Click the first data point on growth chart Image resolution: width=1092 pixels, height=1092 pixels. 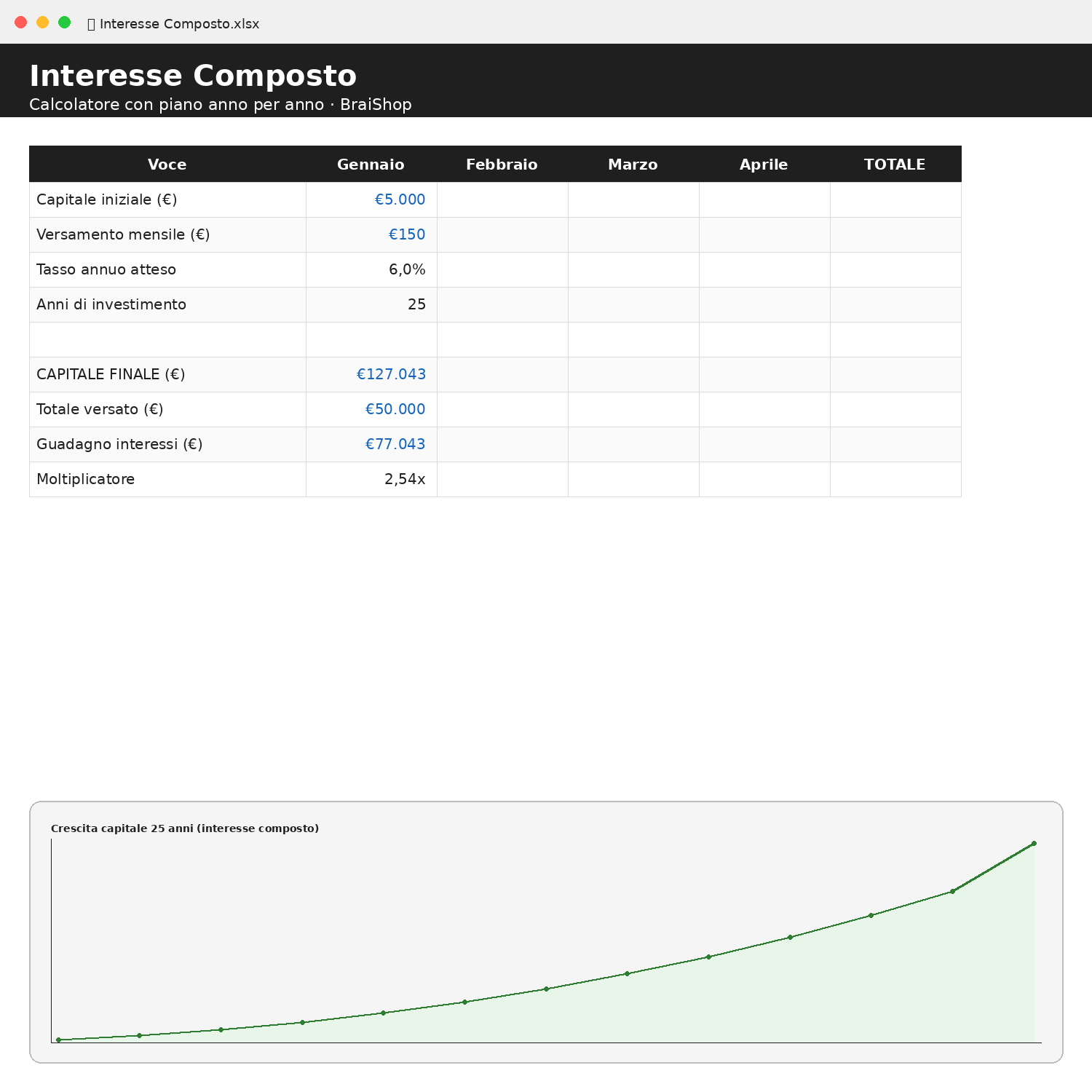58,1040
